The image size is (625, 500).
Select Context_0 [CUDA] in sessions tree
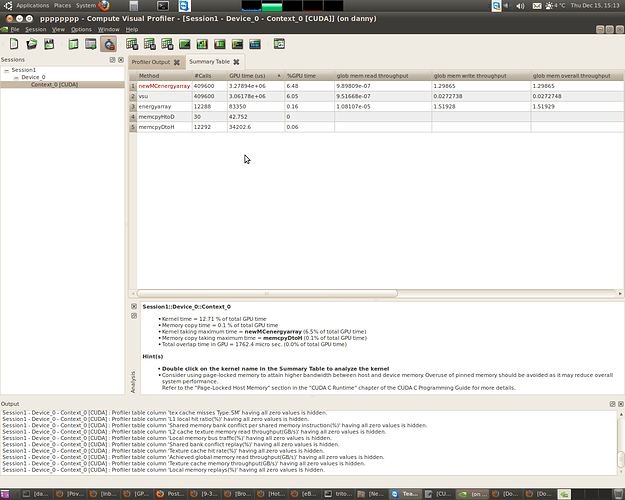click(x=55, y=85)
